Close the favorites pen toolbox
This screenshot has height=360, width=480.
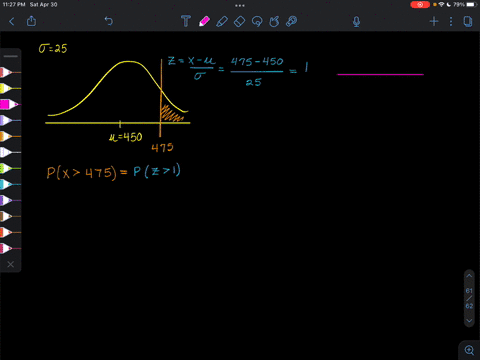tap(11, 264)
